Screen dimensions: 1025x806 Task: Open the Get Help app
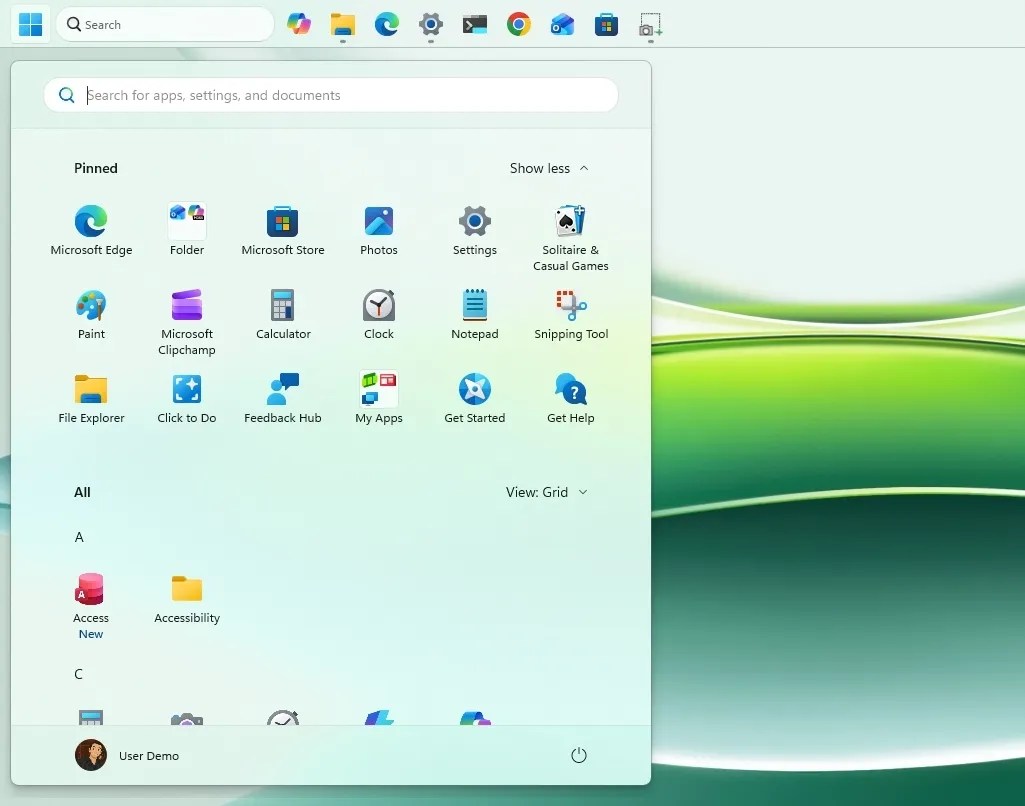pyautogui.click(x=571, y=399)
